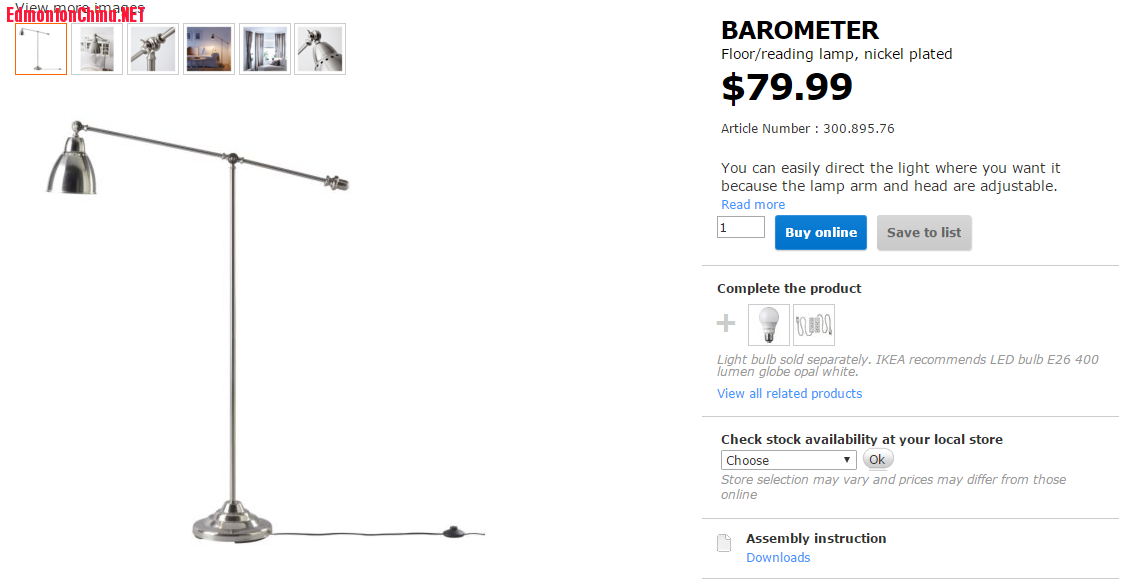Click the large floor lamp product image
This screenshot has width=1127, height=585.
coord(232,330)
